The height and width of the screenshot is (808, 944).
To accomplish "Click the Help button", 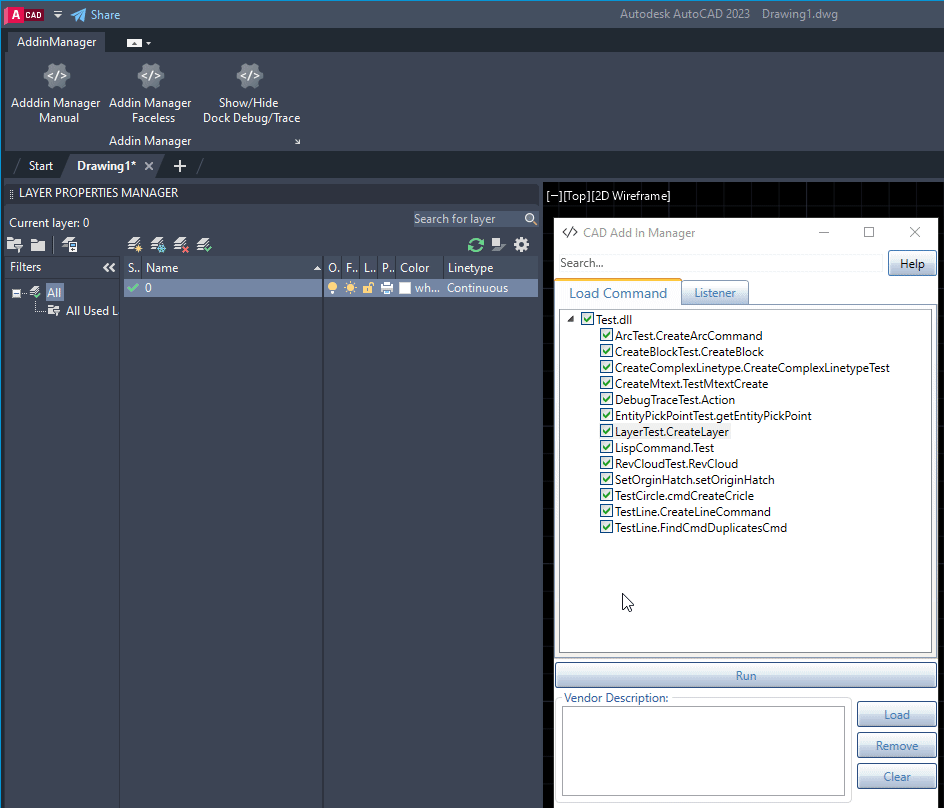I will coord(911,264).
